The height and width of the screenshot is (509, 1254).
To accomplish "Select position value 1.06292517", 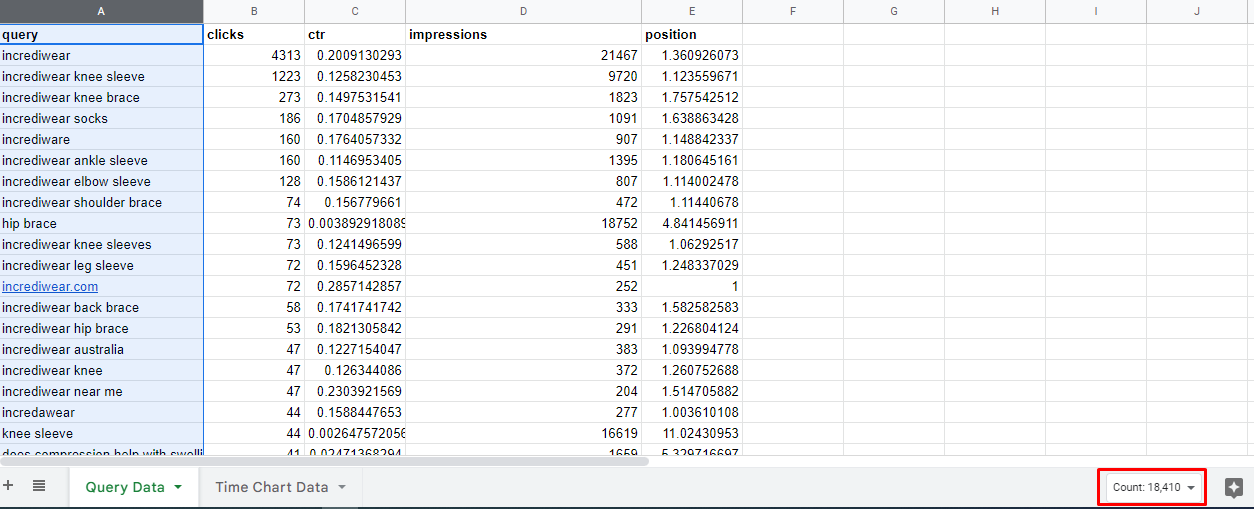I will (692, 244).
